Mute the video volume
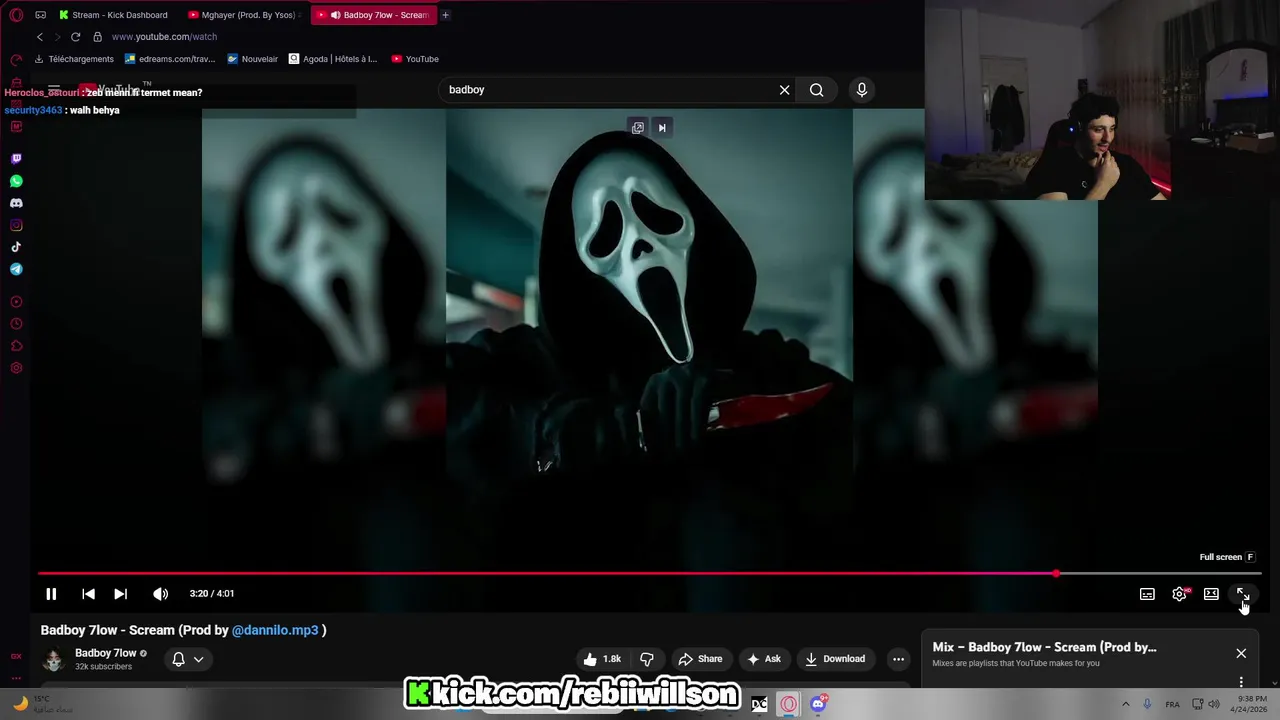The width and height of the screenshot is (1280, 720). click(x=160, y=594)
